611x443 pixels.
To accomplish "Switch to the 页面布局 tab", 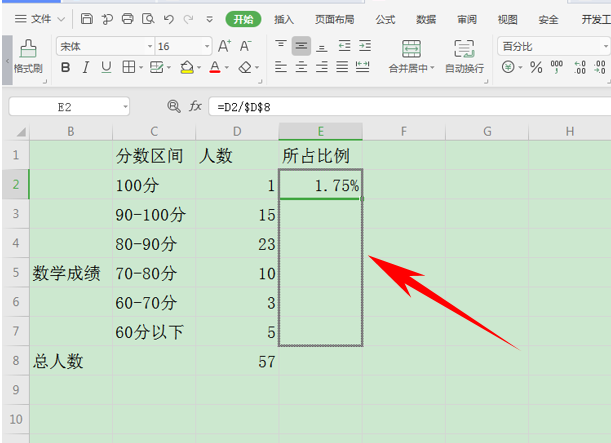I will [335, 19].
